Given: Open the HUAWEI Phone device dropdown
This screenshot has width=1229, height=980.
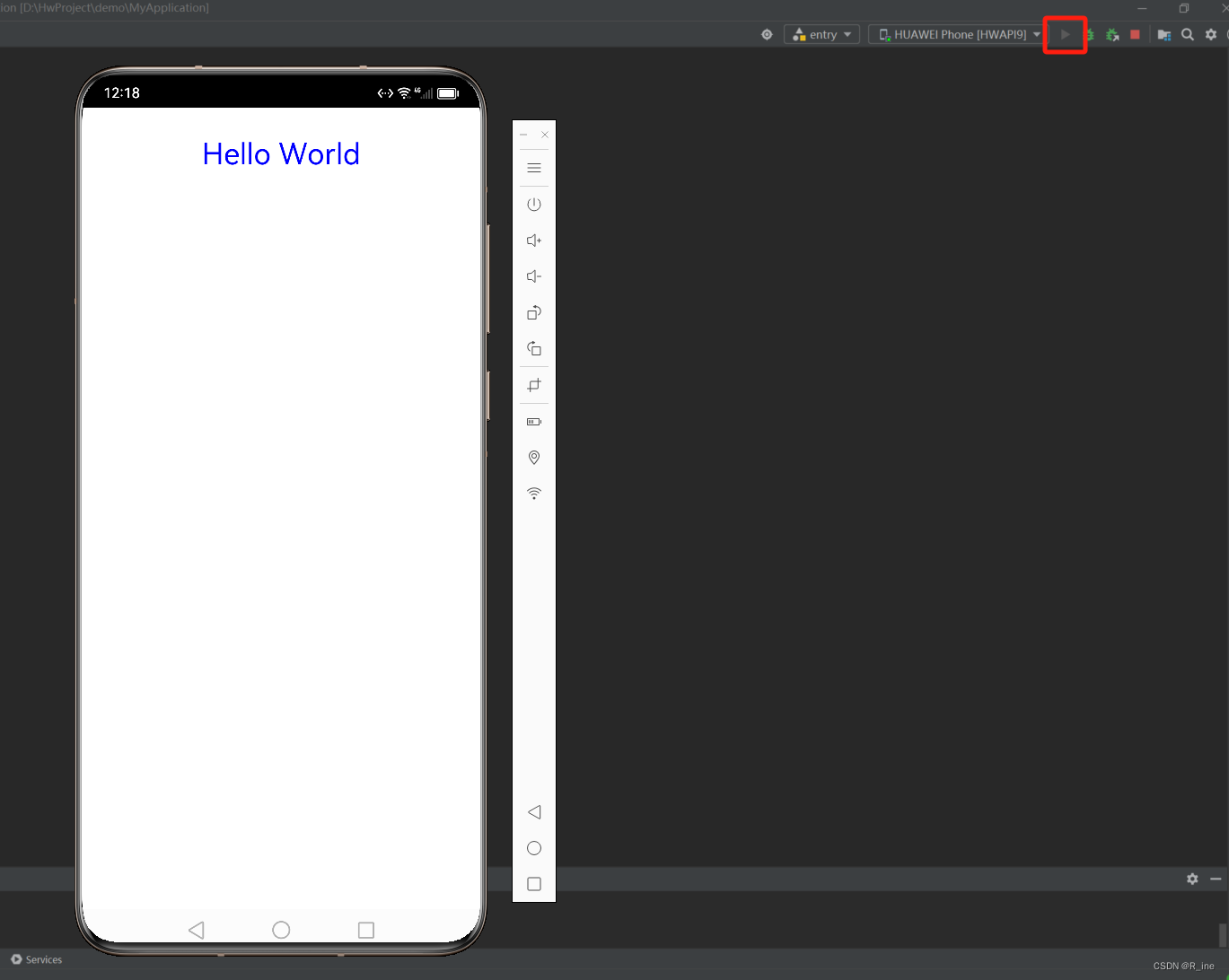Looking at the screenshot, I should coord(957,34).
